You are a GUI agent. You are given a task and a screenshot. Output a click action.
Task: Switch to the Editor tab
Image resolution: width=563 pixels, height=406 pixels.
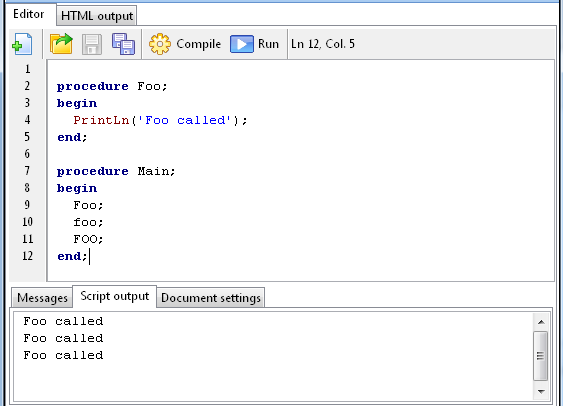pyautogui.click(x=29, y=14)
